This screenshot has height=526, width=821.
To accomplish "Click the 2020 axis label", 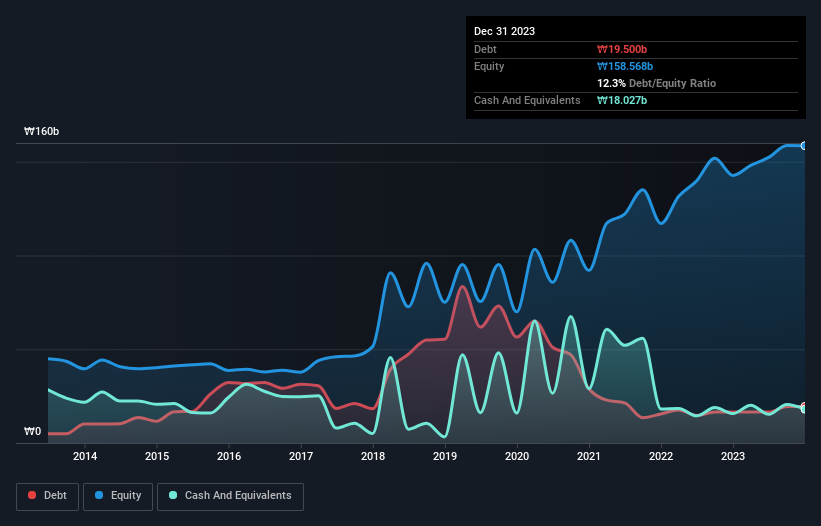I will 517,456.
